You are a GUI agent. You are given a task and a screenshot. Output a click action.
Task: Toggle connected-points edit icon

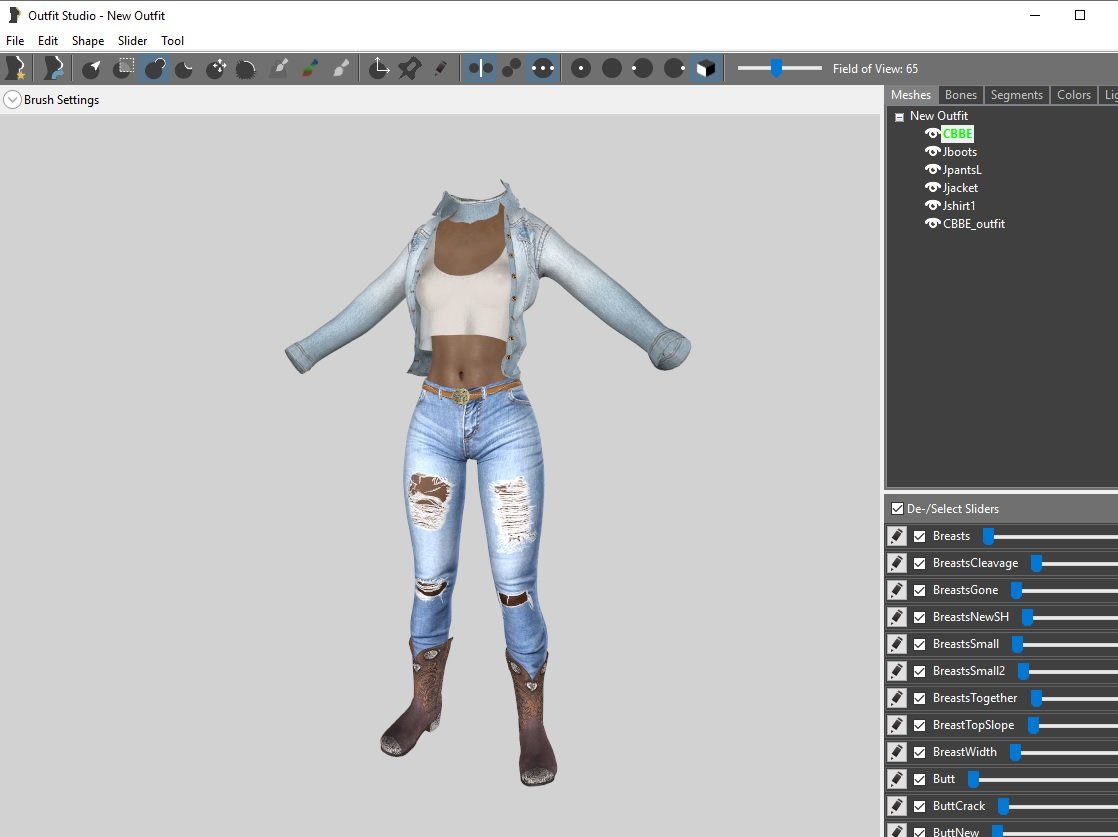click(511, 68)
